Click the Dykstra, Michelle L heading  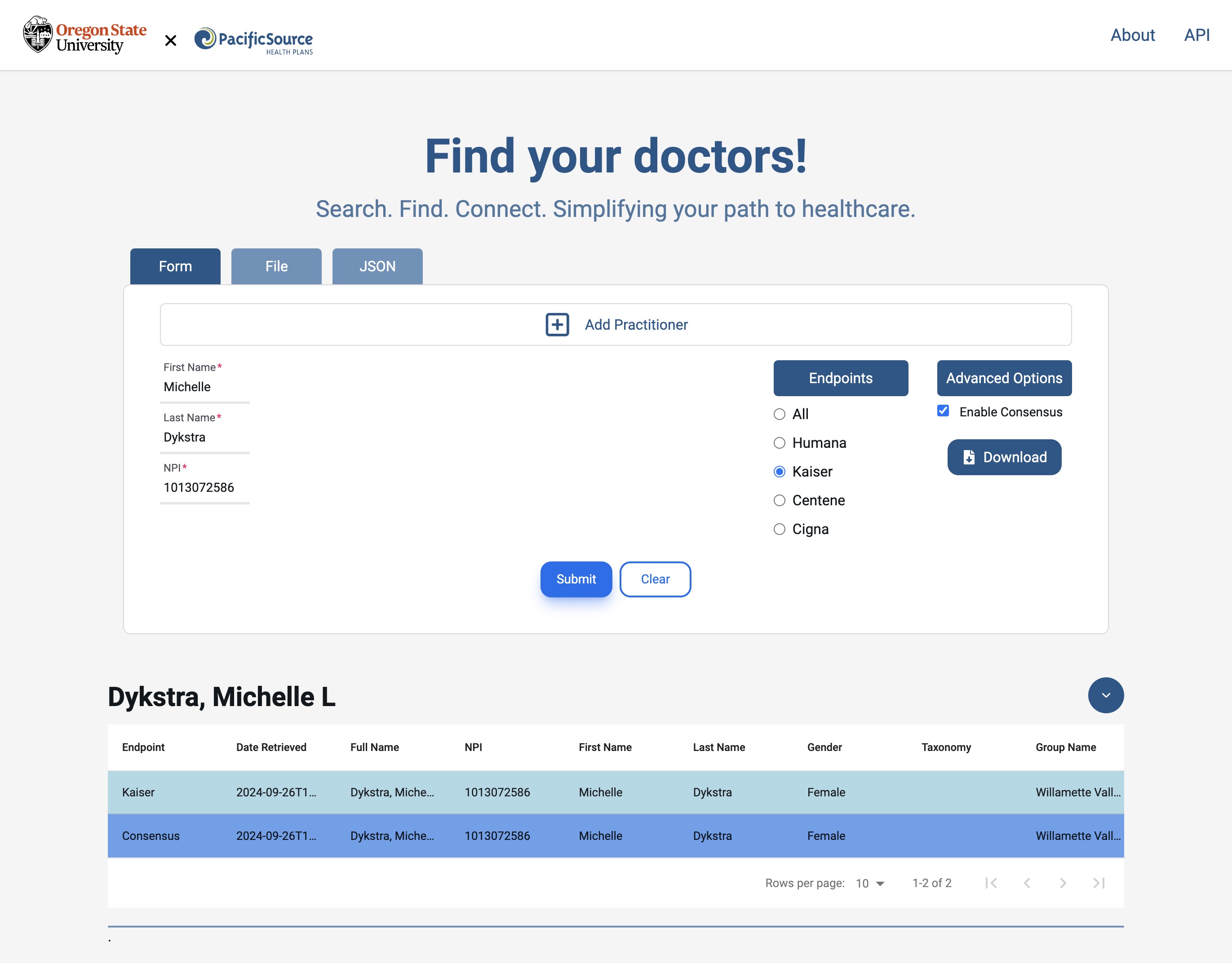coord(222,697)
